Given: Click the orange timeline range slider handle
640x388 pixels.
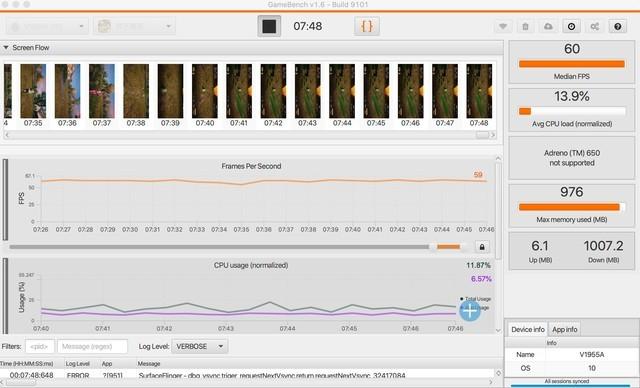Looking at the screenshot, I should click(x=448, y=247).
